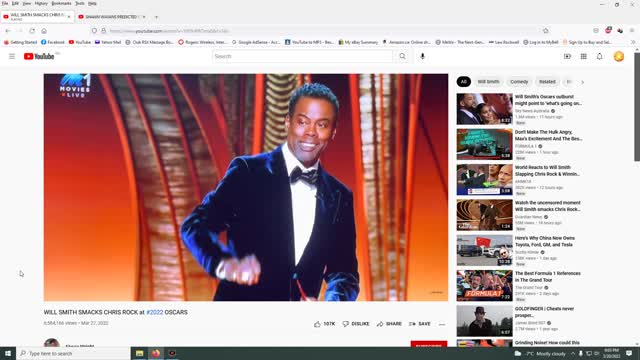Open a new tab with plus button
Screen dimensions: 640x360
156,17
